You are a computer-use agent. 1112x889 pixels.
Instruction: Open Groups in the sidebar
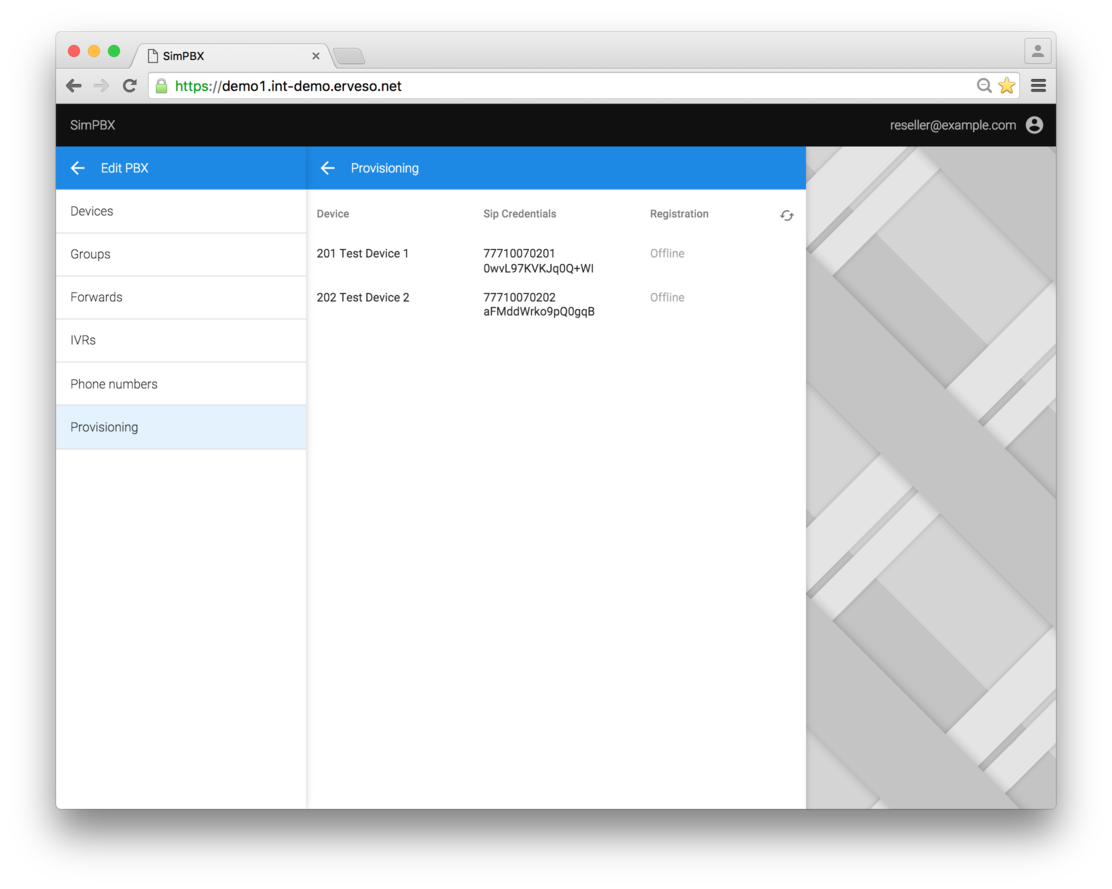click(181, 255)
